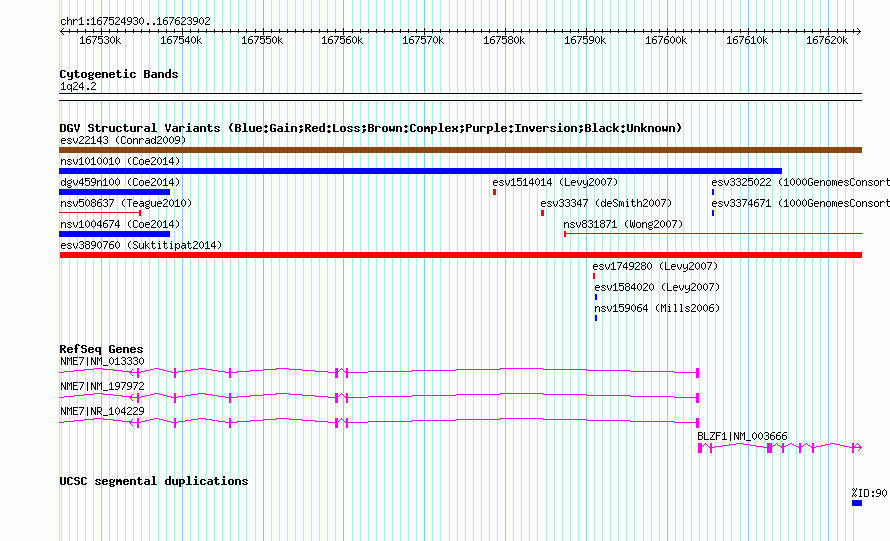Click the BLZF1|NM_003666 gene label
The width and height of the screenshot is (890, 541).
[x=742, y=436]
